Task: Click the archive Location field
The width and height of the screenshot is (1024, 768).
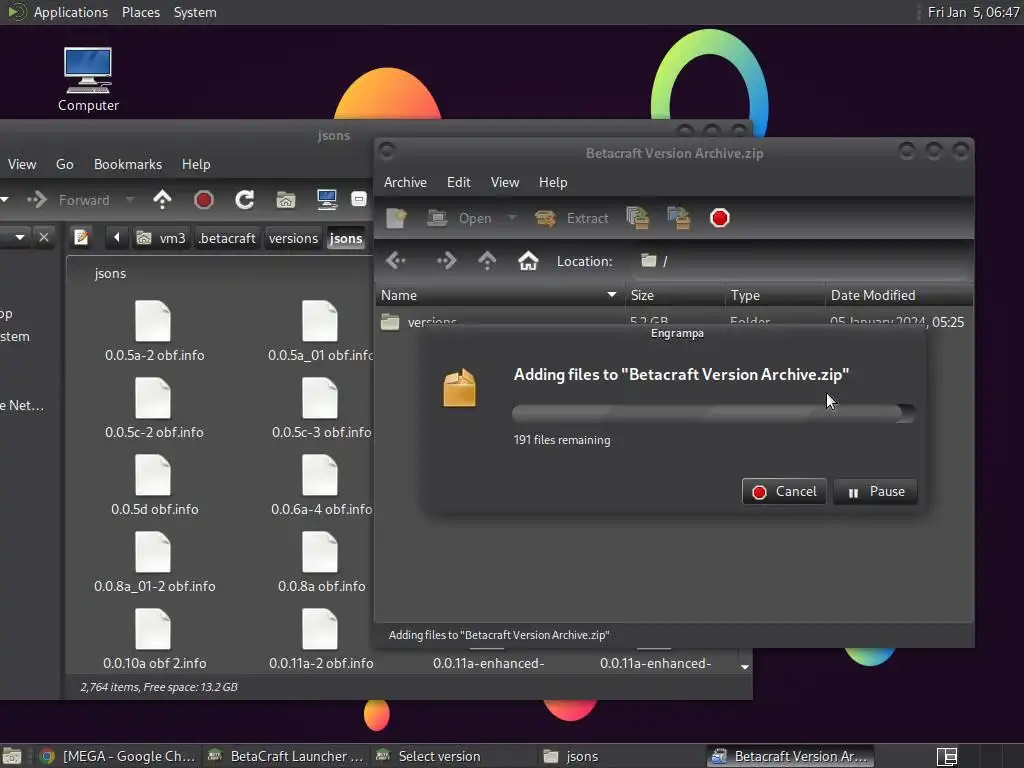Action: [801, 261]
